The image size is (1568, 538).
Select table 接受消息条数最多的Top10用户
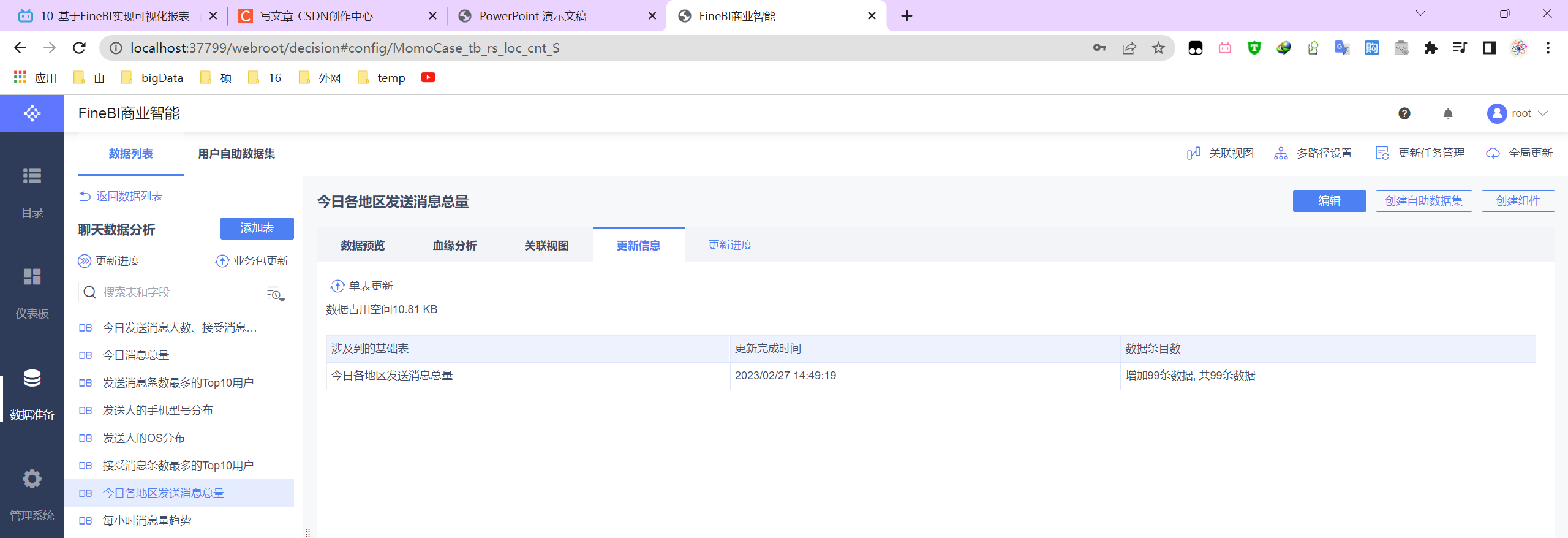(179, 466)
